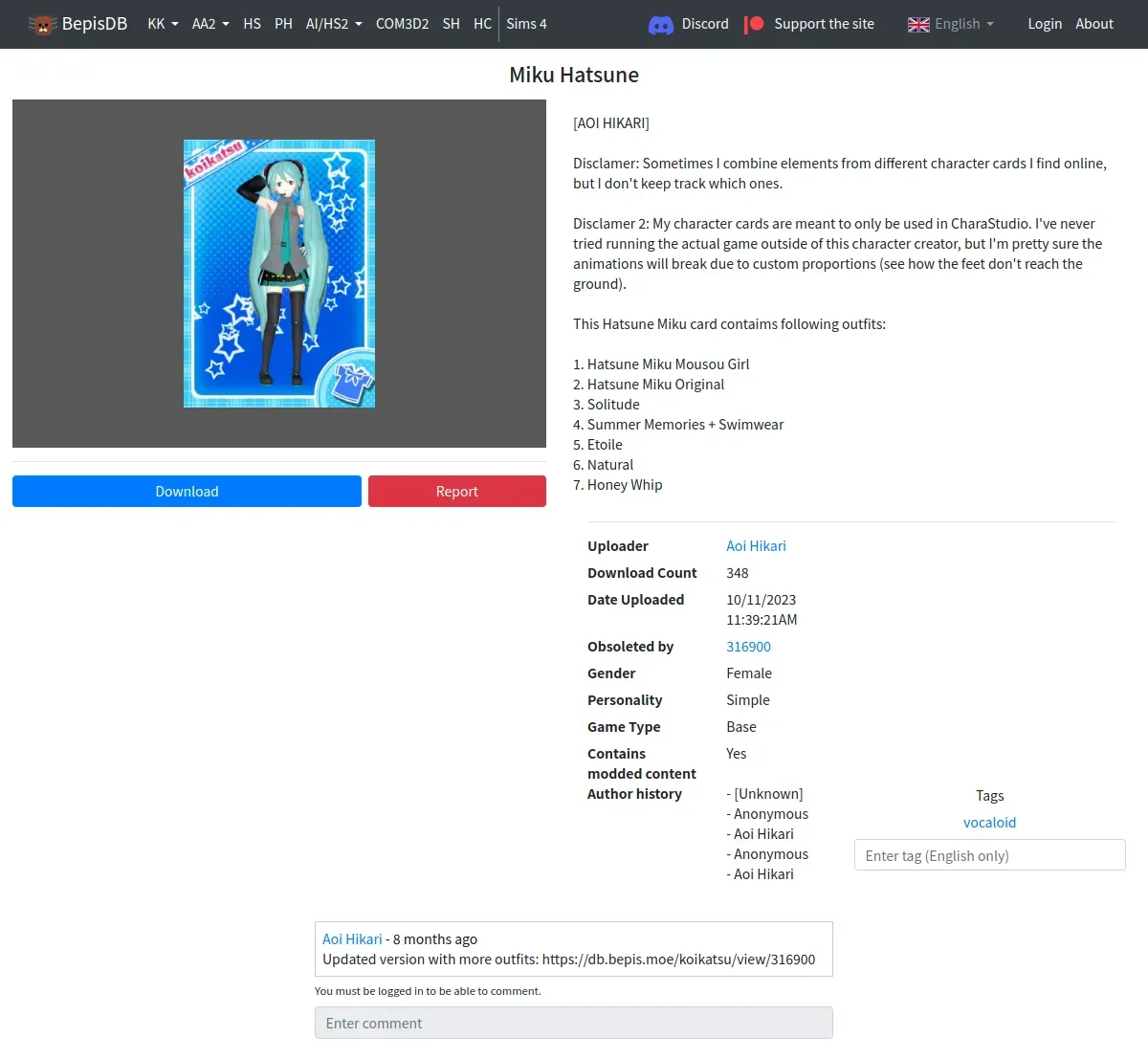The width and height of the screenshot is (1148, 1059).
Task: Click the comment text about updated version
Action: 569,960
